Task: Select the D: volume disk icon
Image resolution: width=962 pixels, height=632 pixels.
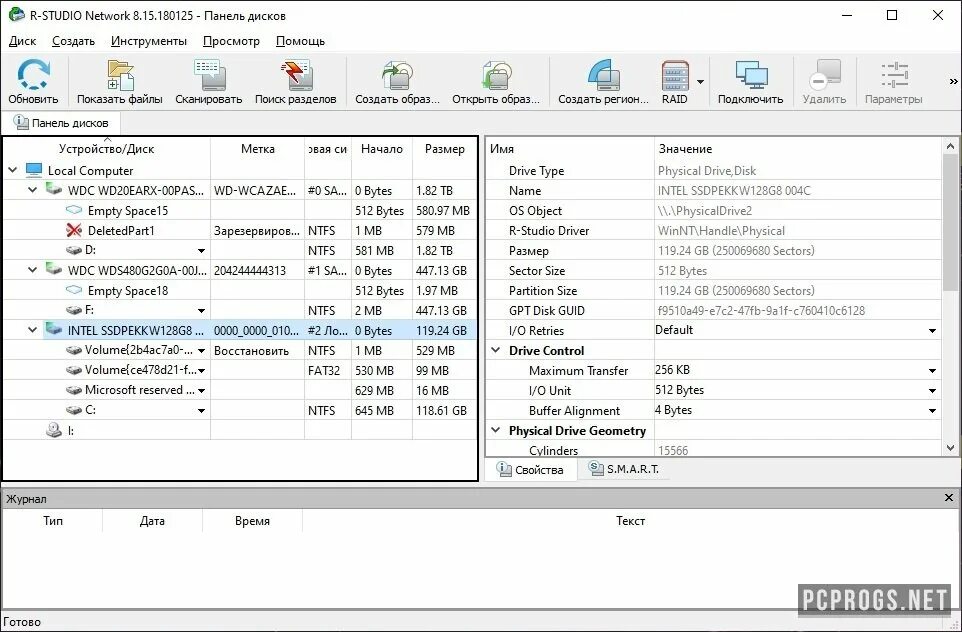Action: coord(74,250)
